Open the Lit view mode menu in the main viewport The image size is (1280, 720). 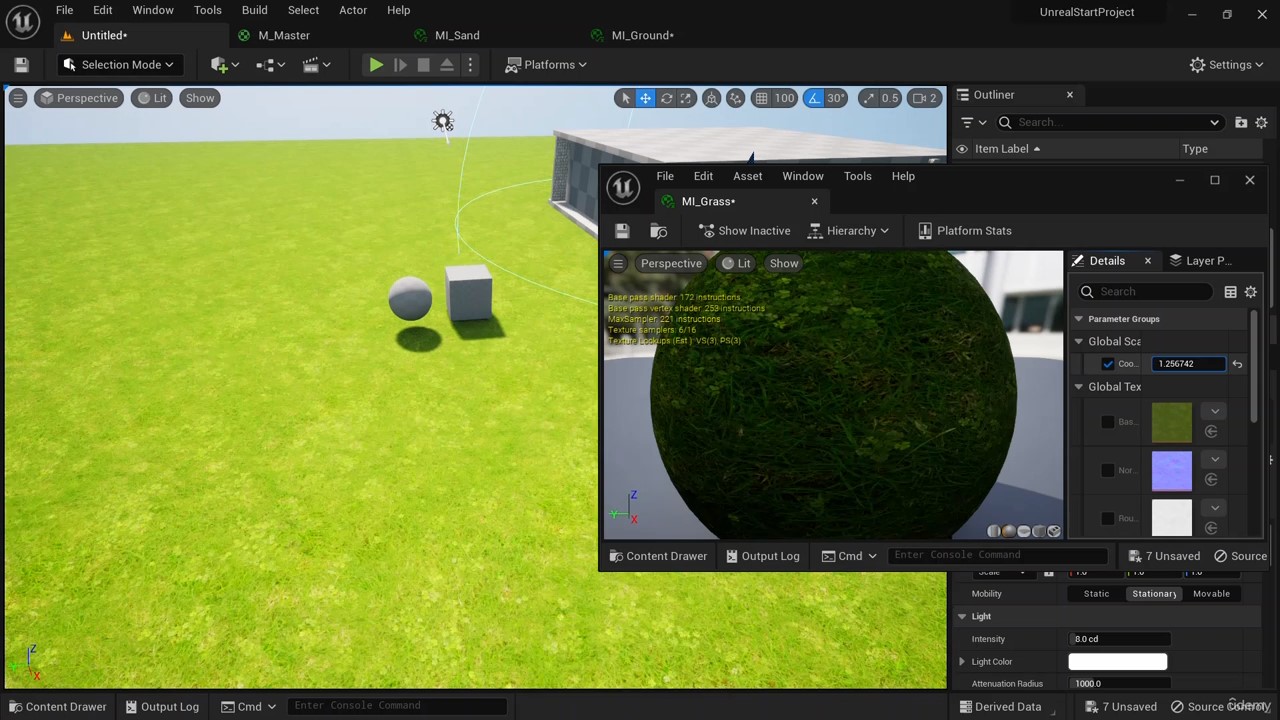pyautogui.click(x=152, y=98)
